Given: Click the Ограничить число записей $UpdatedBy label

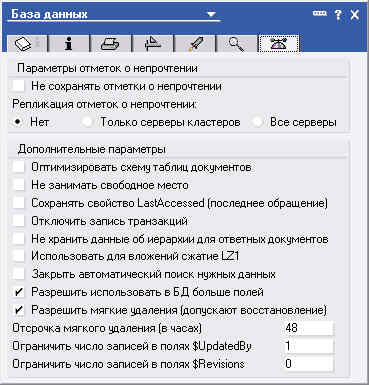Looking at the screenshot, I should (x=132, y=346).
